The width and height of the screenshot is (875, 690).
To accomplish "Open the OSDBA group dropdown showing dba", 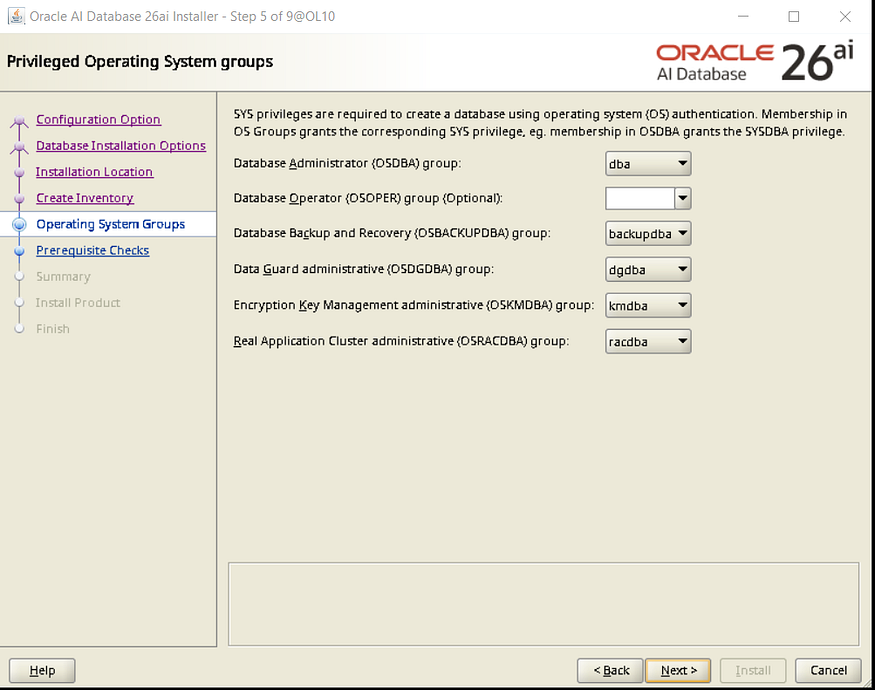I will click(x=648, y=164).
